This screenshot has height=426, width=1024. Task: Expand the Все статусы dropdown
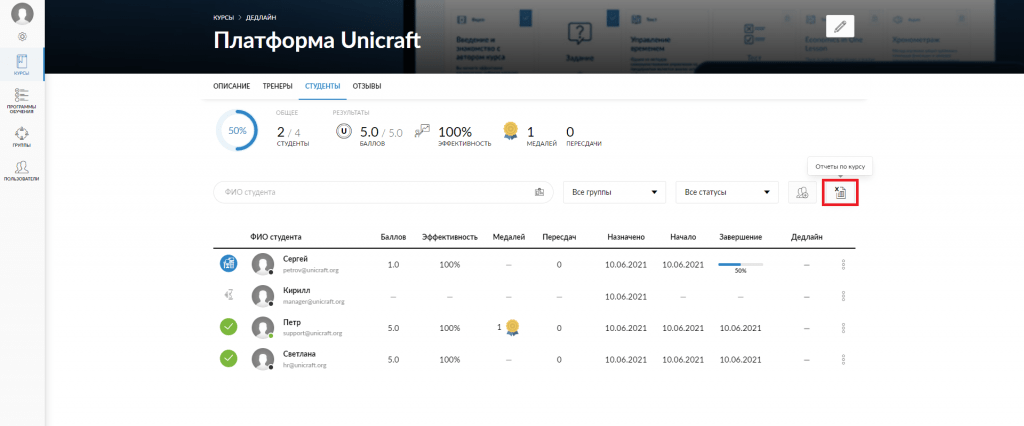tap(728, 193)
